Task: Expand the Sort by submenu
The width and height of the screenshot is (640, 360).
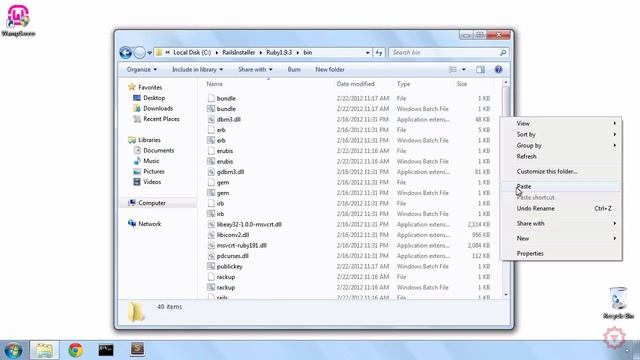Action: tap(561, 134)
